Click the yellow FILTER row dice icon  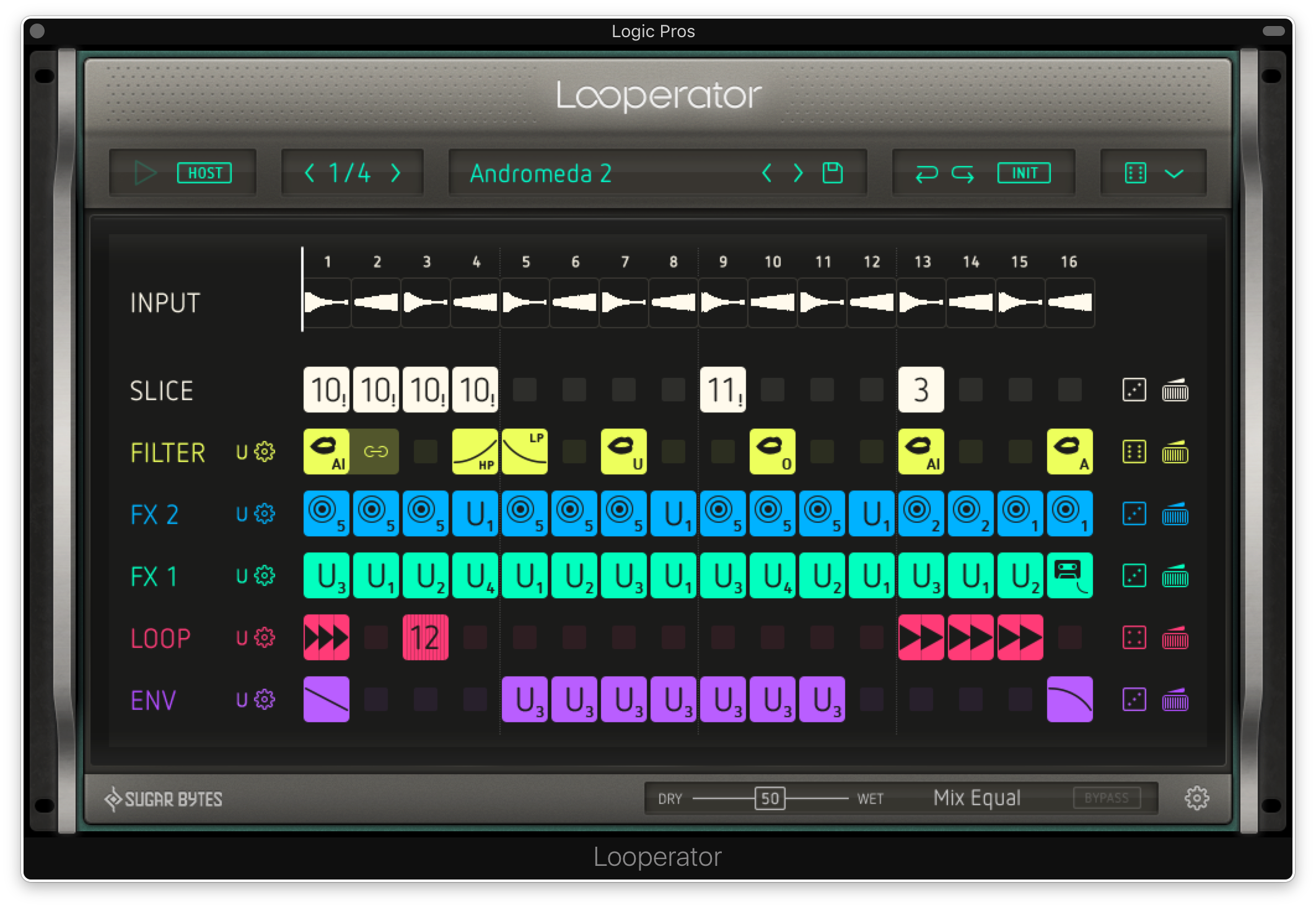pyautogui.click(x=1136, y=452)
